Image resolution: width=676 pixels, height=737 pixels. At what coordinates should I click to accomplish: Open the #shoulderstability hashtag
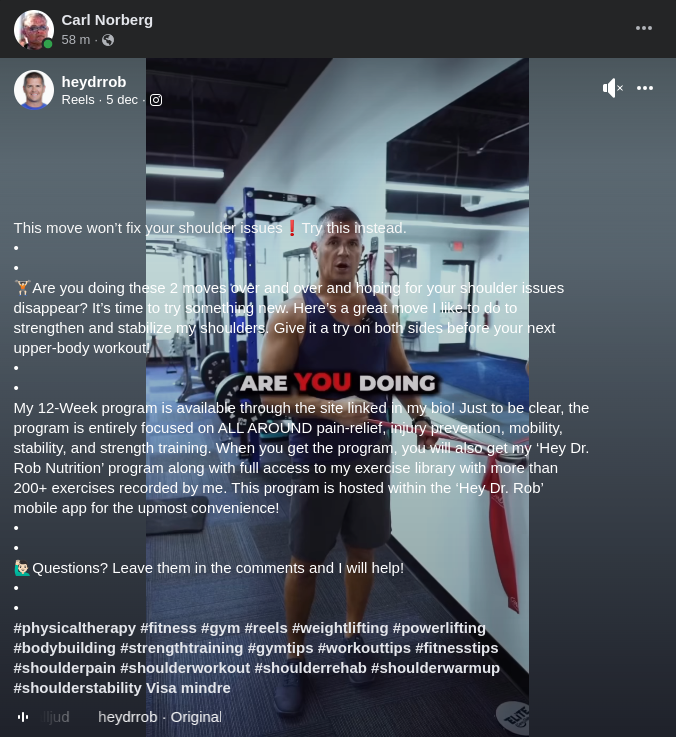point(78,688)
